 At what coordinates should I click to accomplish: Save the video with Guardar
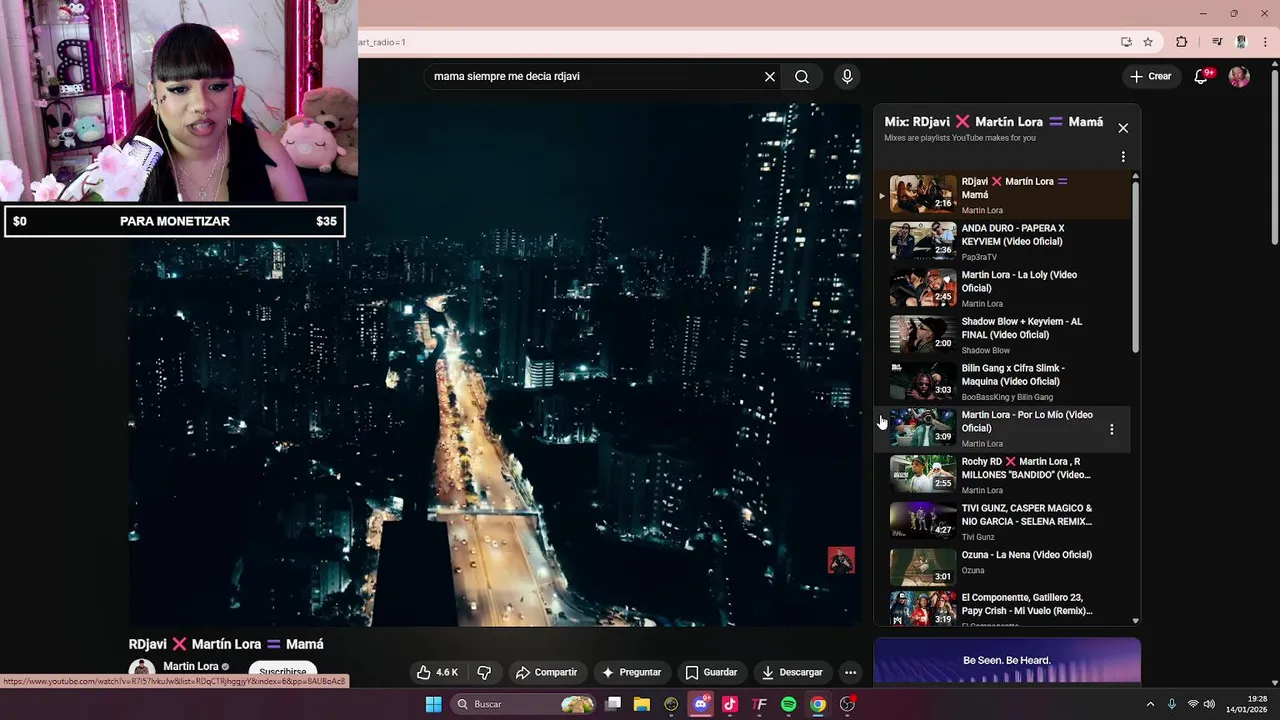711,673
